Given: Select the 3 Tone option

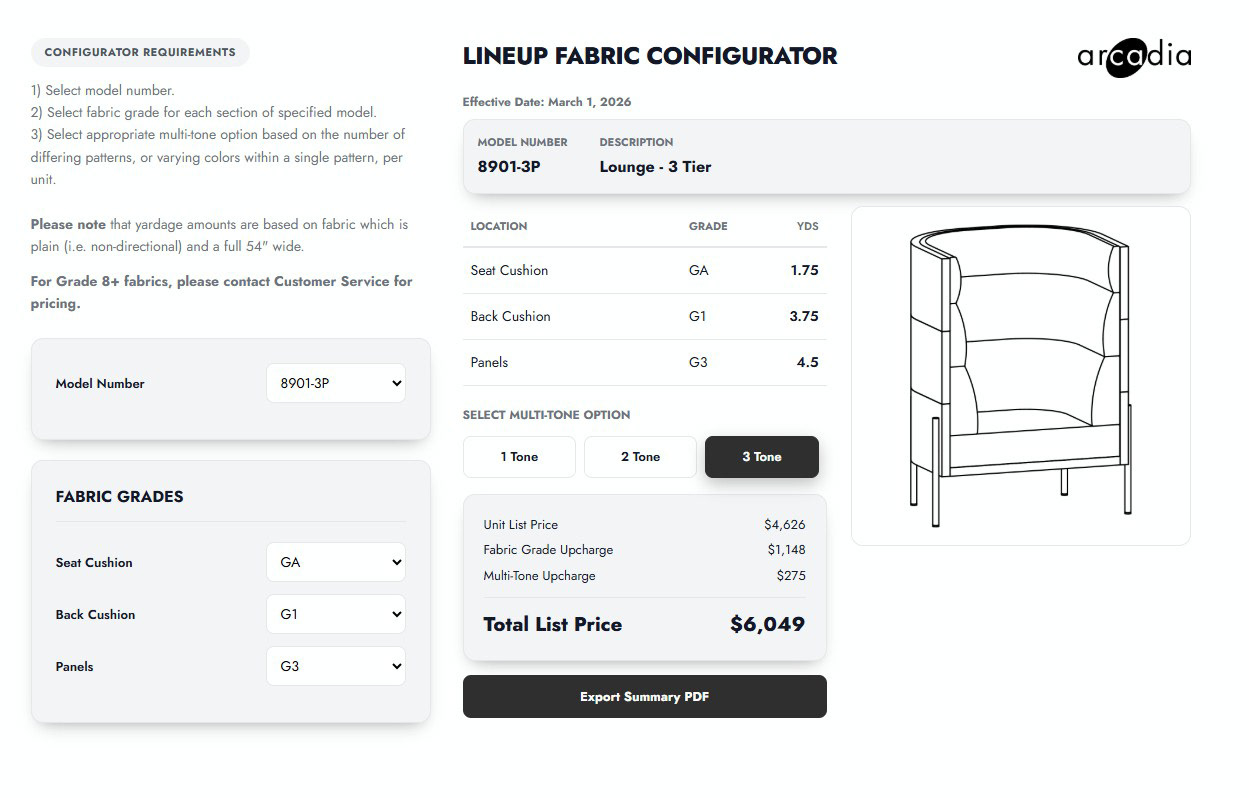Looking at the screenshot, I should click(761, 457).
